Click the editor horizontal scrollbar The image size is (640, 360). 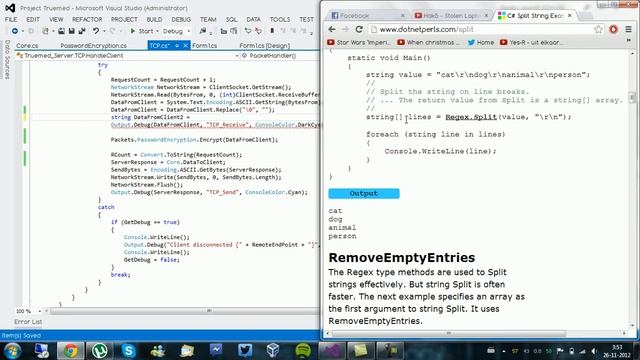[x=184, y=311]
